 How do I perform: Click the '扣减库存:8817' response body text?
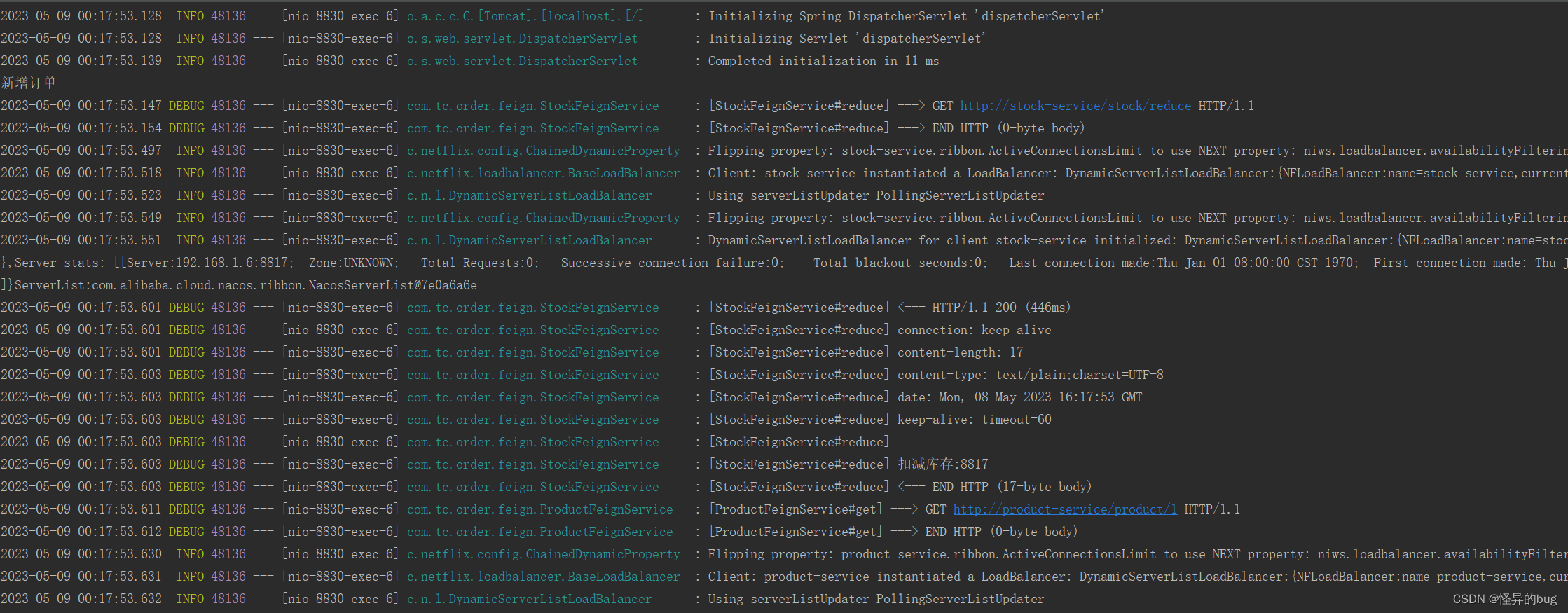943,464
